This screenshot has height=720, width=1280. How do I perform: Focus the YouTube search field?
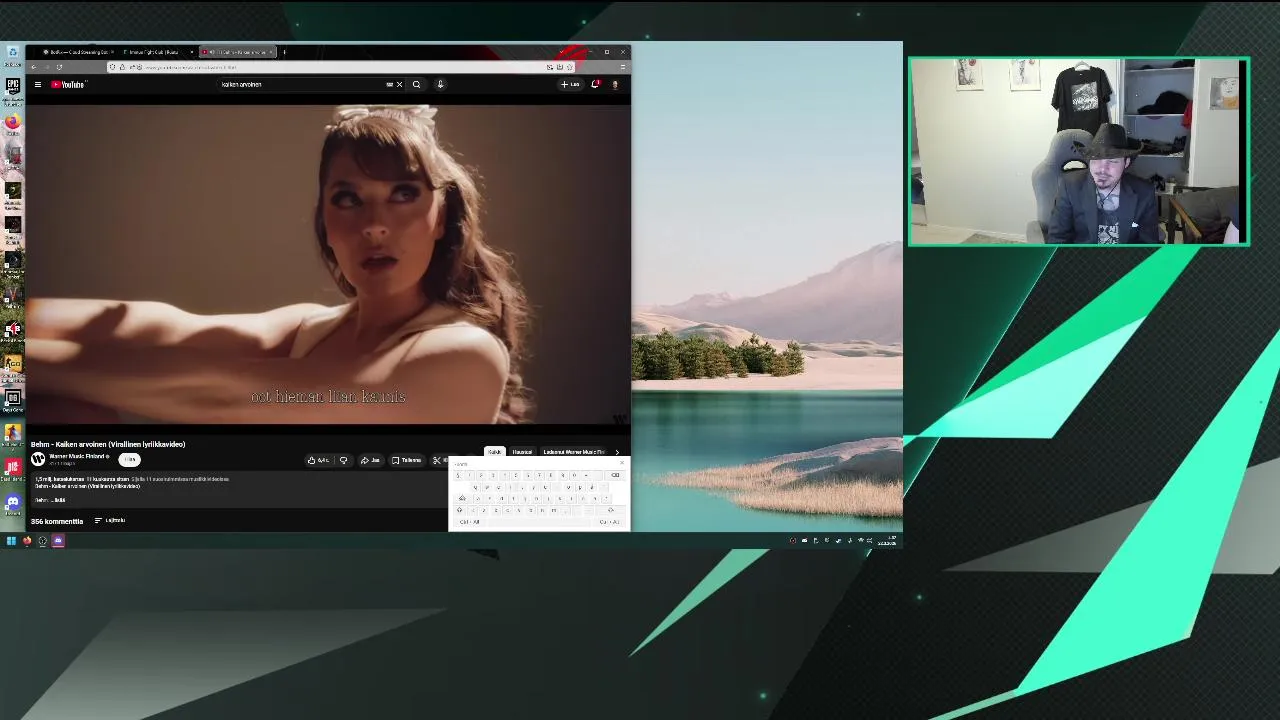pyautogui.click(x=300, y=84)
